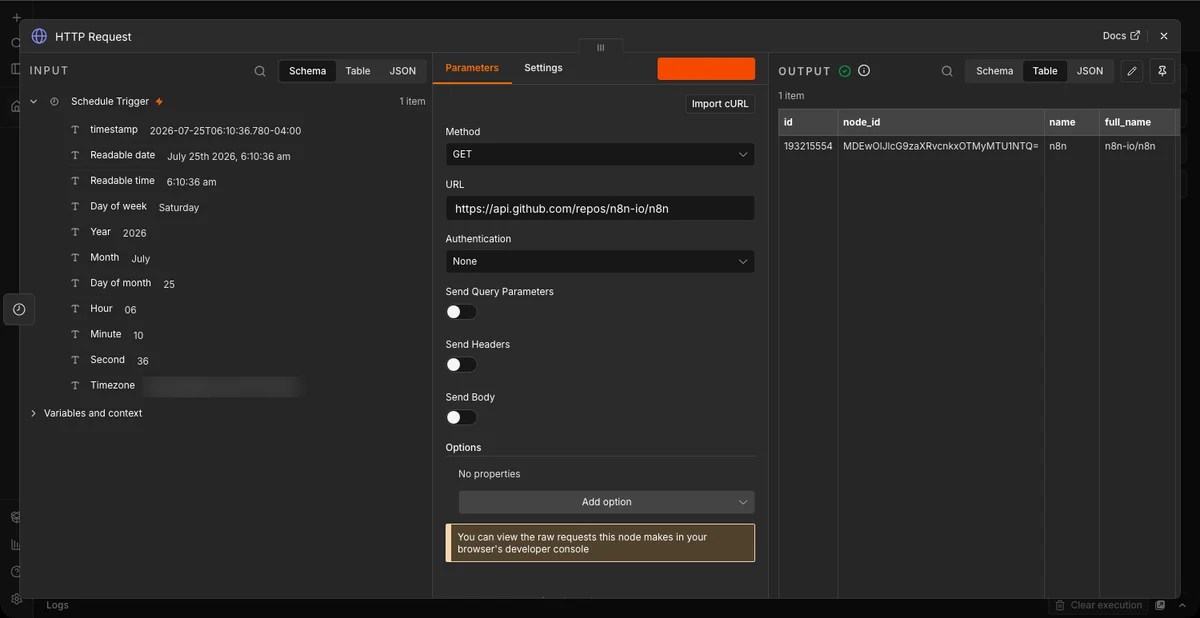
Task: Enable the Send Headers switch
Action: click(461, 365)
